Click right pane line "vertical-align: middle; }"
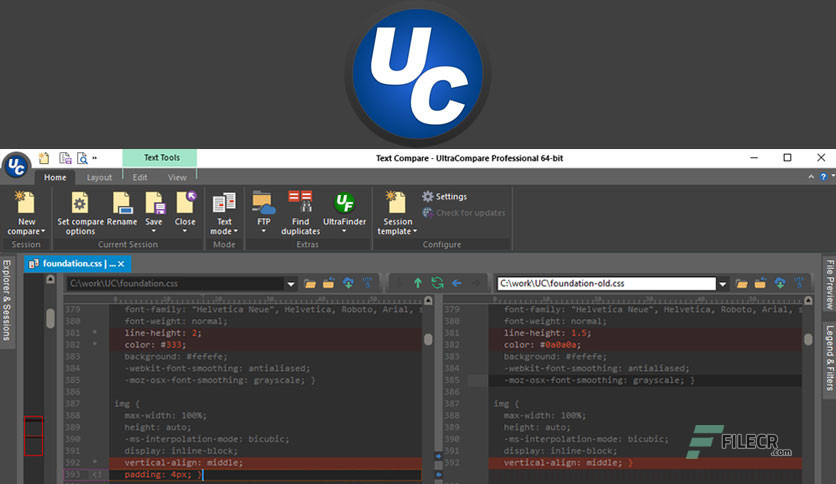This screenshot has width=836, height=484. point(568,463)
